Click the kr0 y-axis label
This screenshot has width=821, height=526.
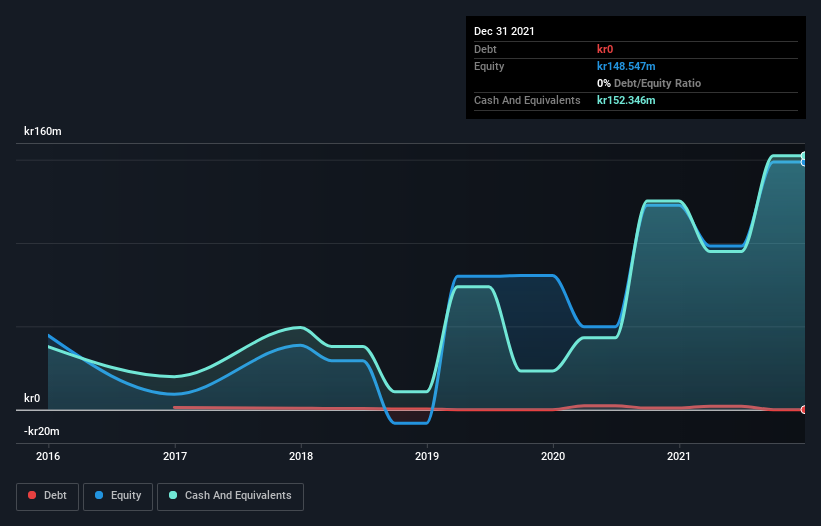point(32,398)
